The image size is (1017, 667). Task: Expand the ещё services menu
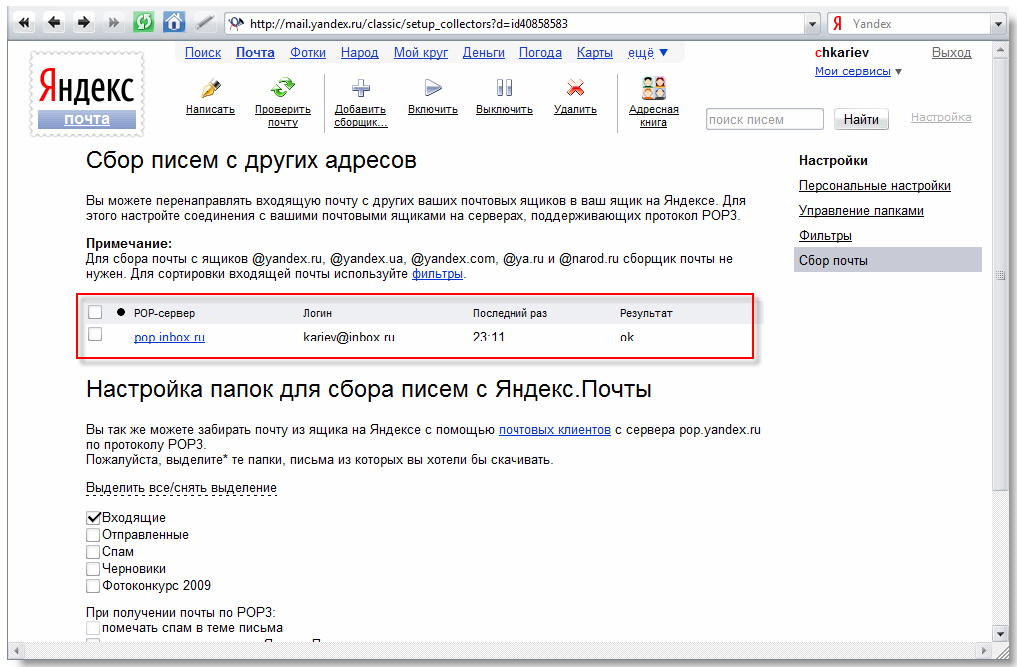pos(647,53)
